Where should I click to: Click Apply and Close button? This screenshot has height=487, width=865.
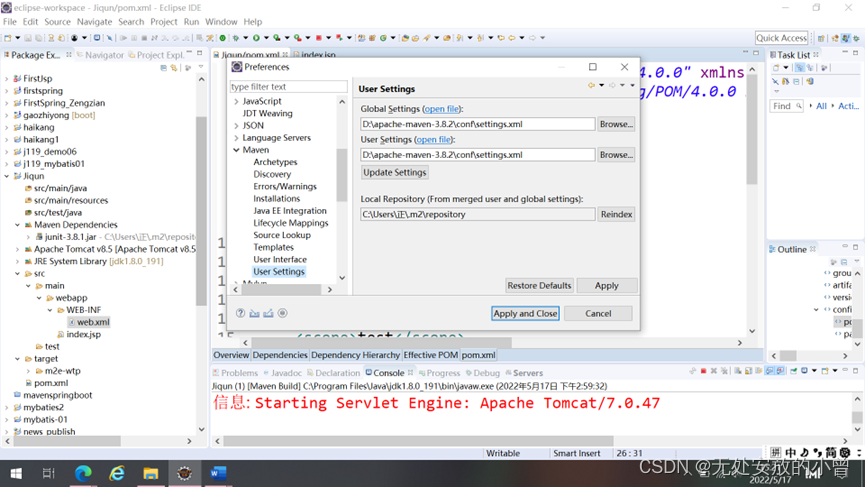(x=525, y=313)
